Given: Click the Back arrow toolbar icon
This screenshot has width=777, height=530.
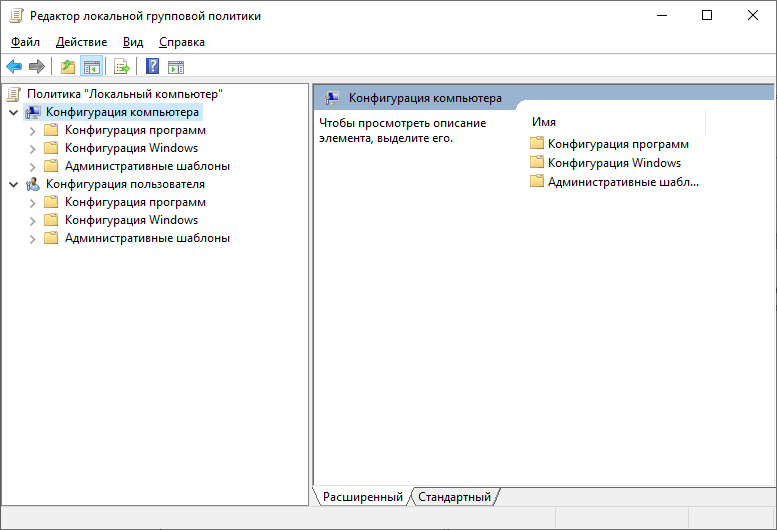Looking at the screenshot, I should (x=14, y=67).
